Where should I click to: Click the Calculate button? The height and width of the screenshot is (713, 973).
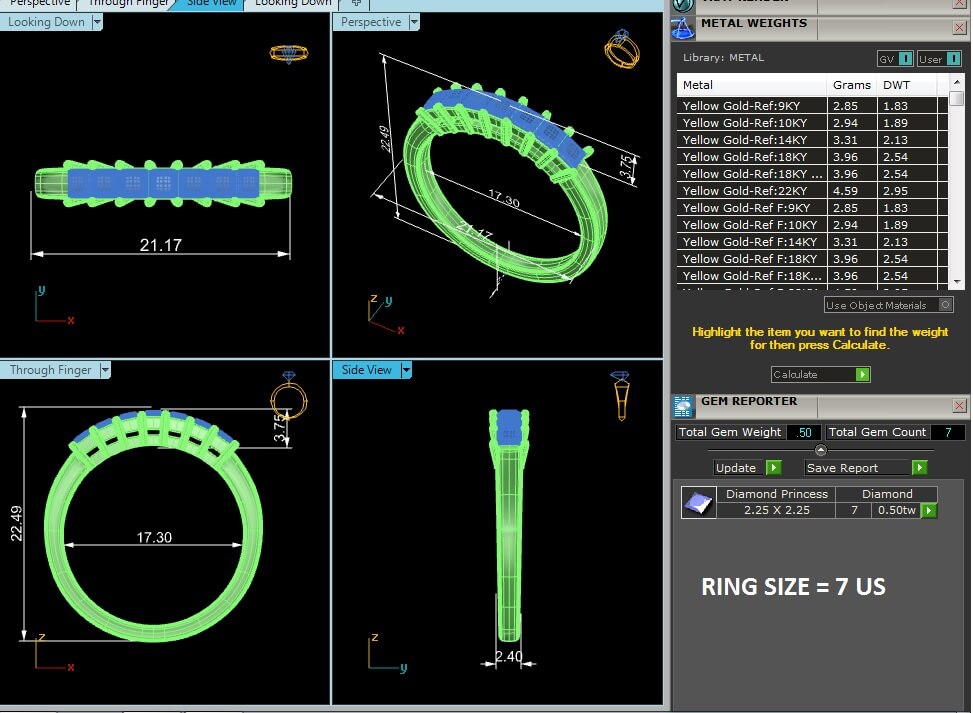click(820, 374)
